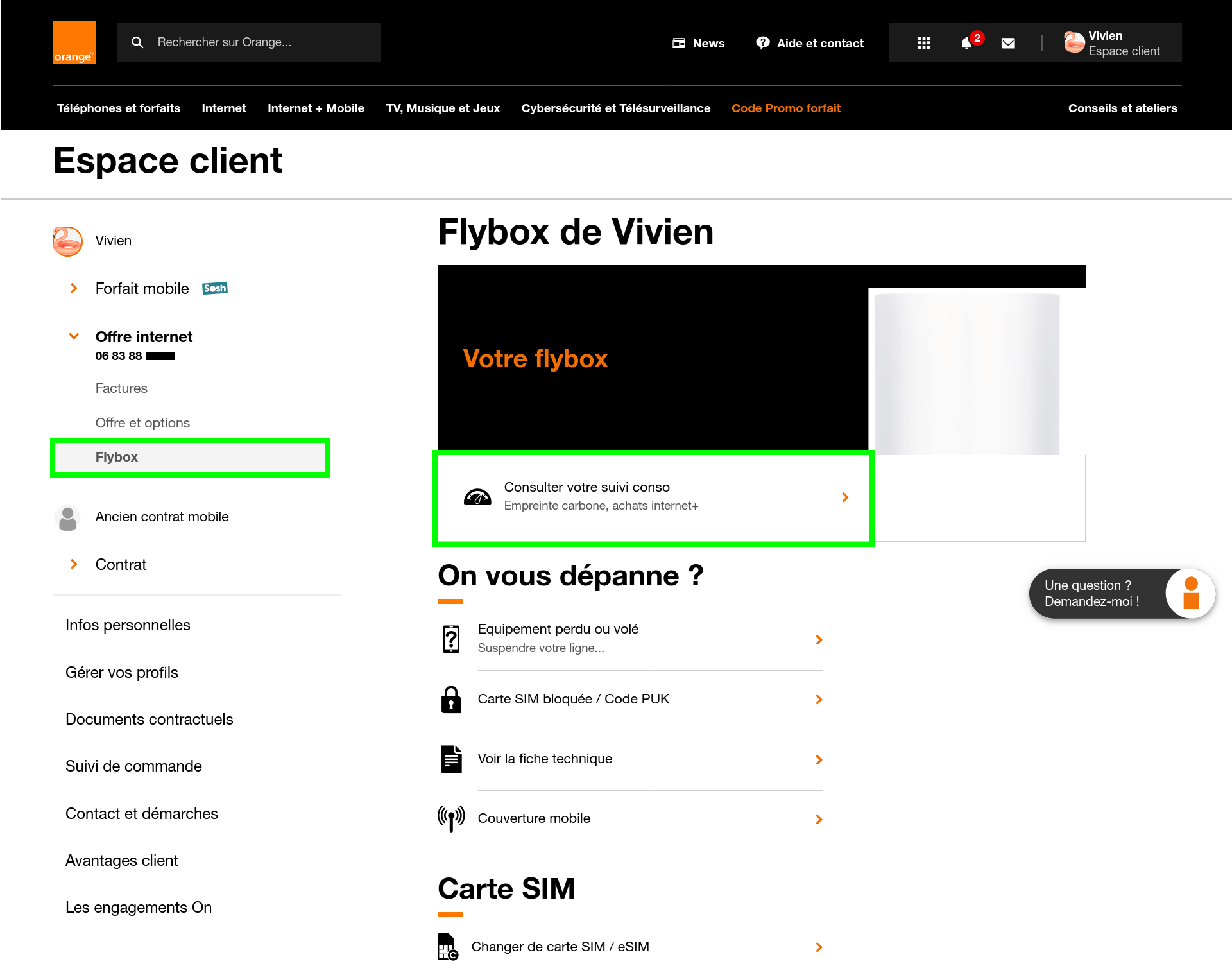Screen dimensions: 1232x975
Task: Open Equipement perdu ou volé
Action: click(x=630, y=639)
